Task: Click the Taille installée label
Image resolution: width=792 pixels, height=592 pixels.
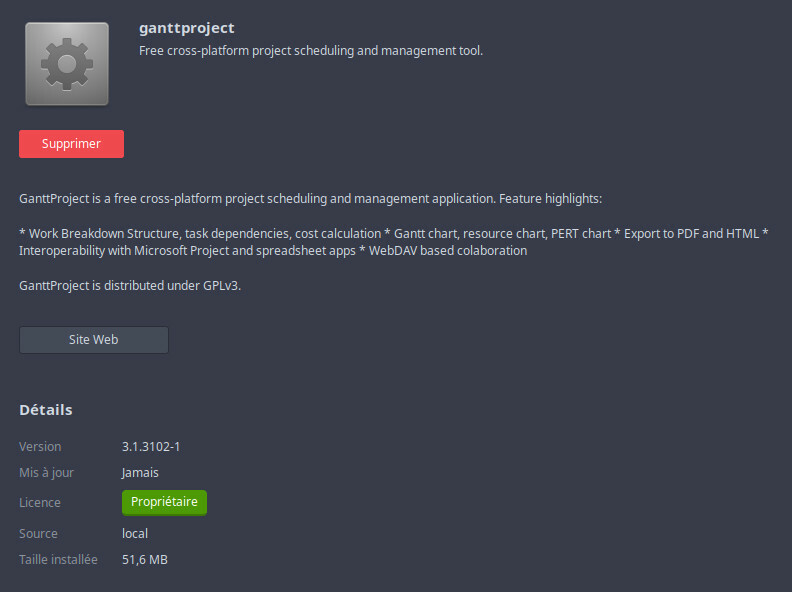Action: tap(58, 560)
